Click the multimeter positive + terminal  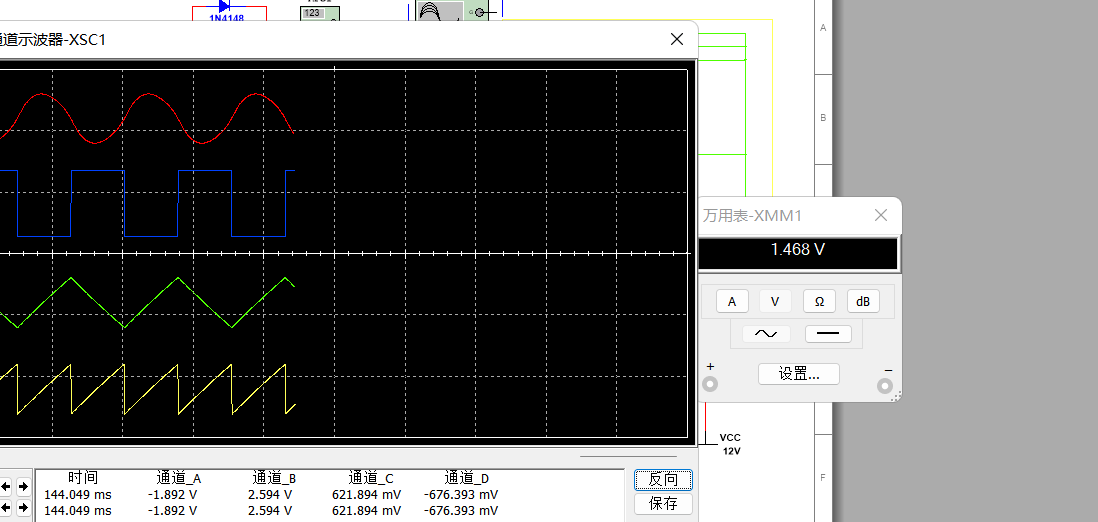(711, 384)
